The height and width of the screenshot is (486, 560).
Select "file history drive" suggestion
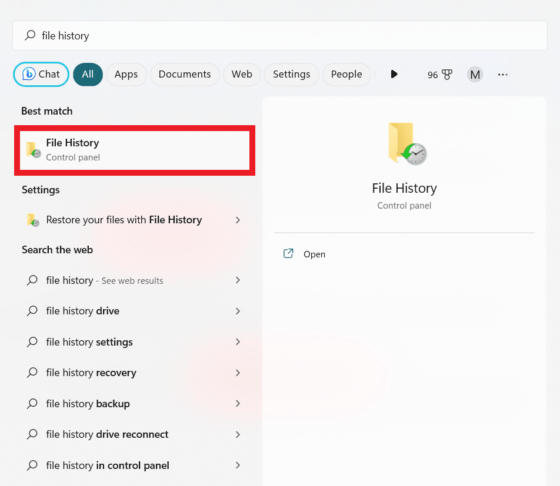click(x=82, y=311)
